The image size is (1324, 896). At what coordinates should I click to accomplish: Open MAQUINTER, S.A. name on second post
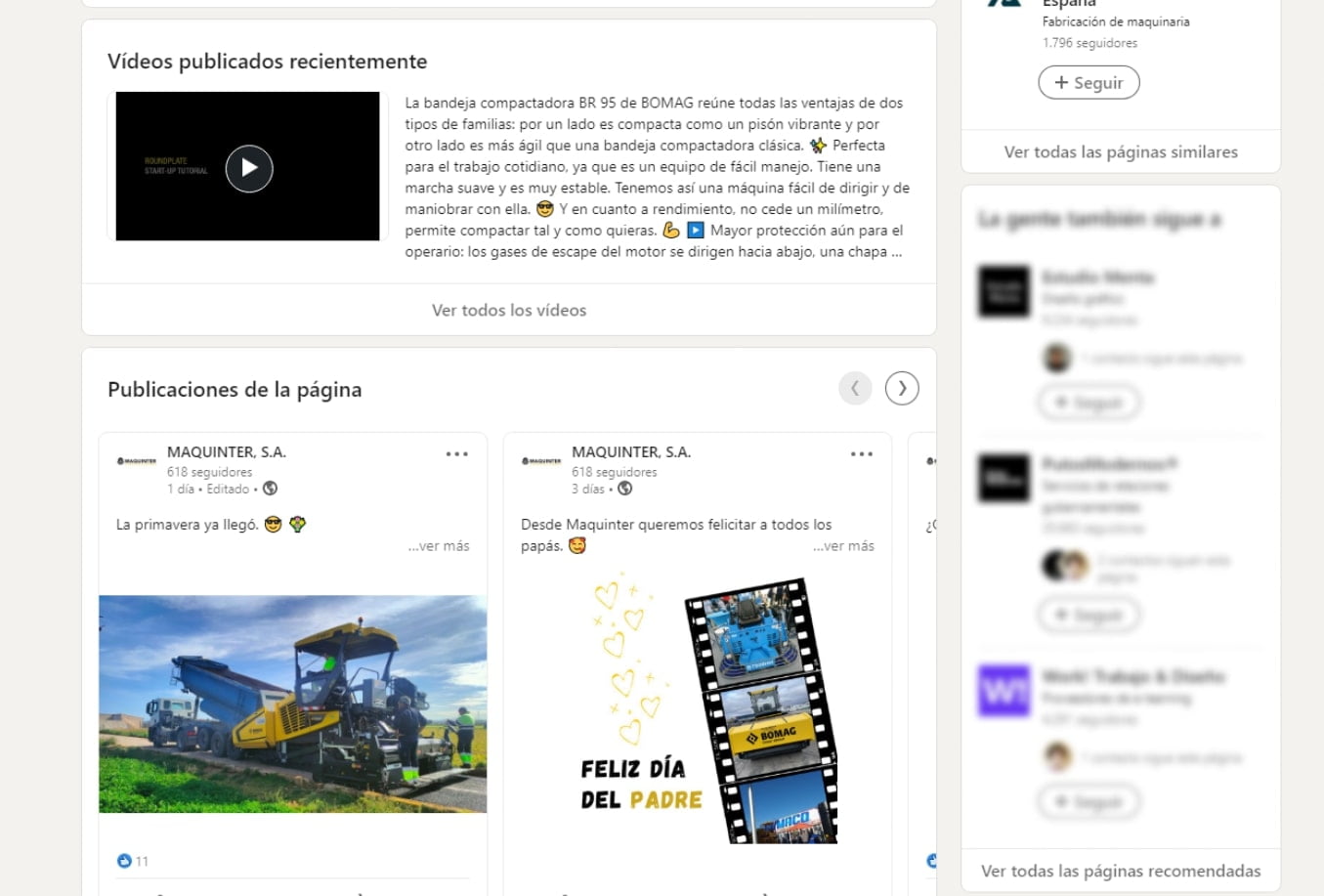[x=631, y=451]
